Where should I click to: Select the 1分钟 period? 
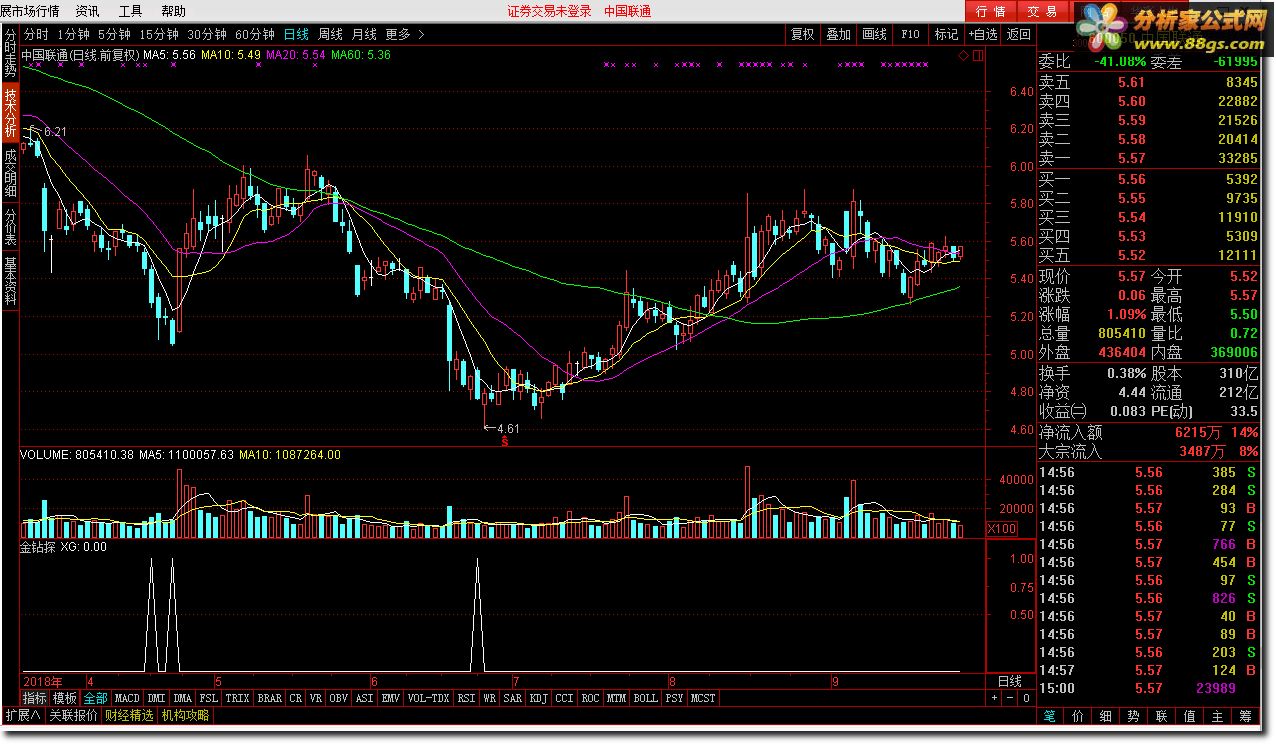pos(74,34)
